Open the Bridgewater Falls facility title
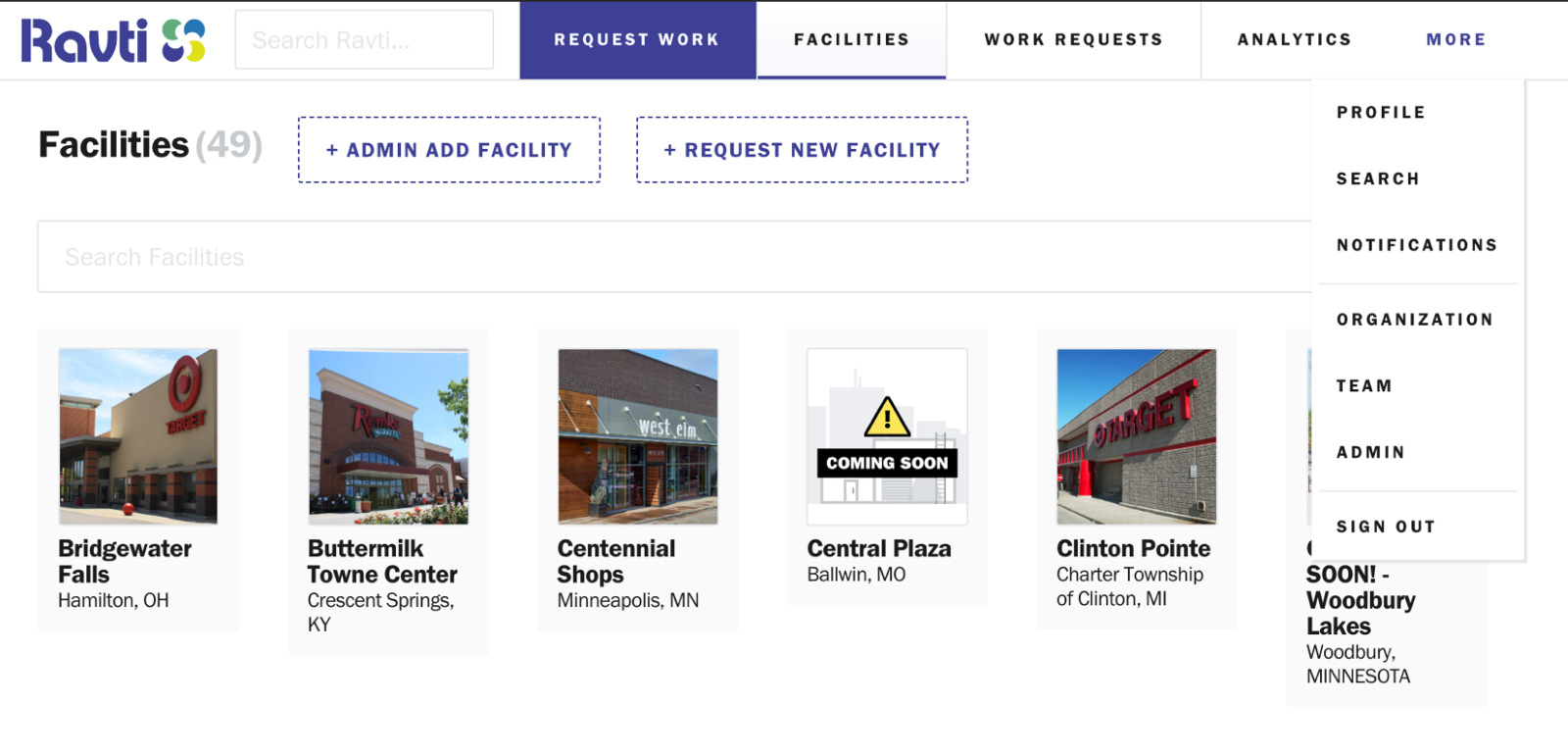Screen dimensions: 1568x756 click(x=124, y=562)
